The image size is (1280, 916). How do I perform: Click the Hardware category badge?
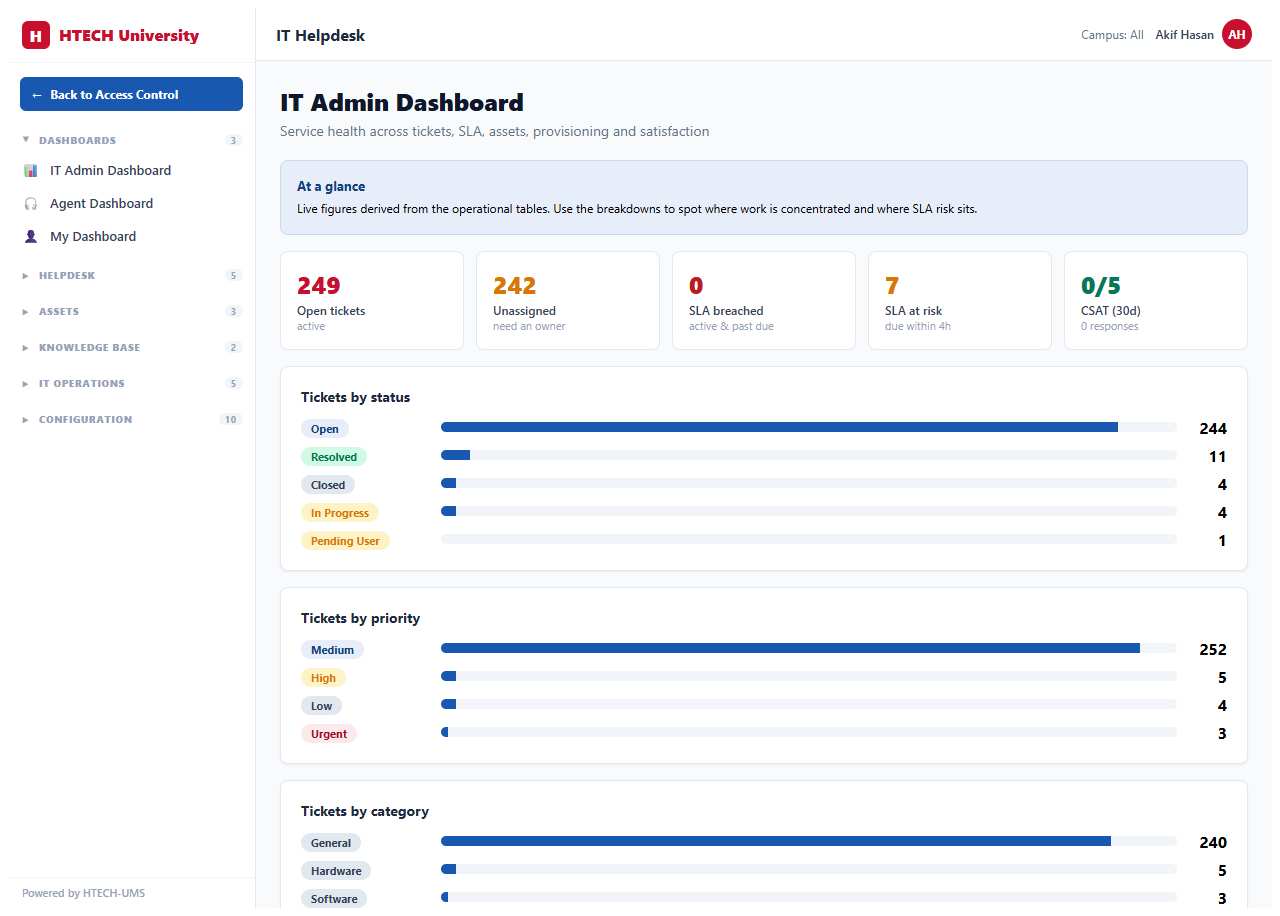(336, 871)
